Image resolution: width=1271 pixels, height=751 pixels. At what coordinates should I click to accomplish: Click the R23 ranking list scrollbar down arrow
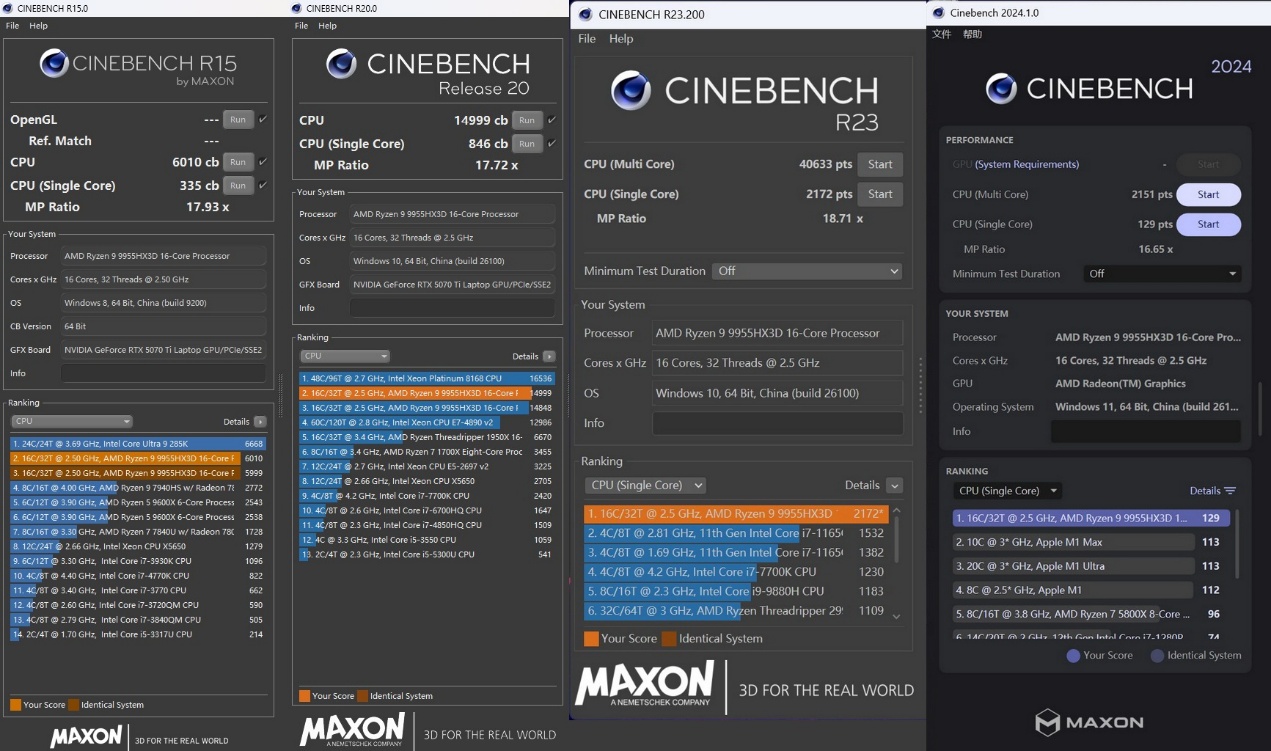[895, 616]
